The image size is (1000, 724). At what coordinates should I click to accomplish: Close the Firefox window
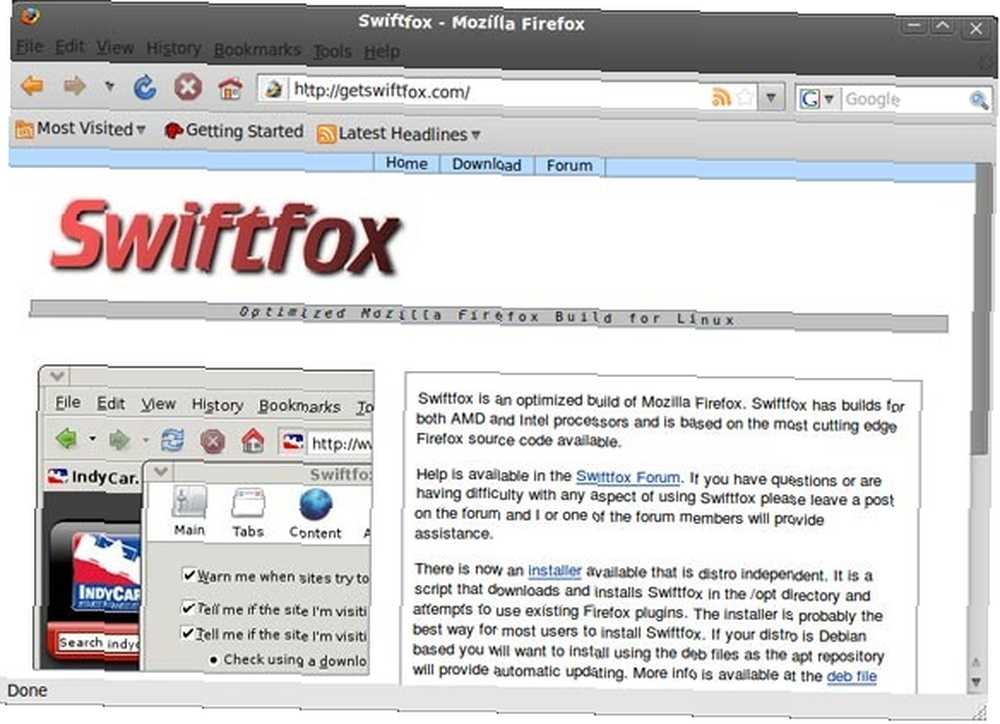pos(976,28)
